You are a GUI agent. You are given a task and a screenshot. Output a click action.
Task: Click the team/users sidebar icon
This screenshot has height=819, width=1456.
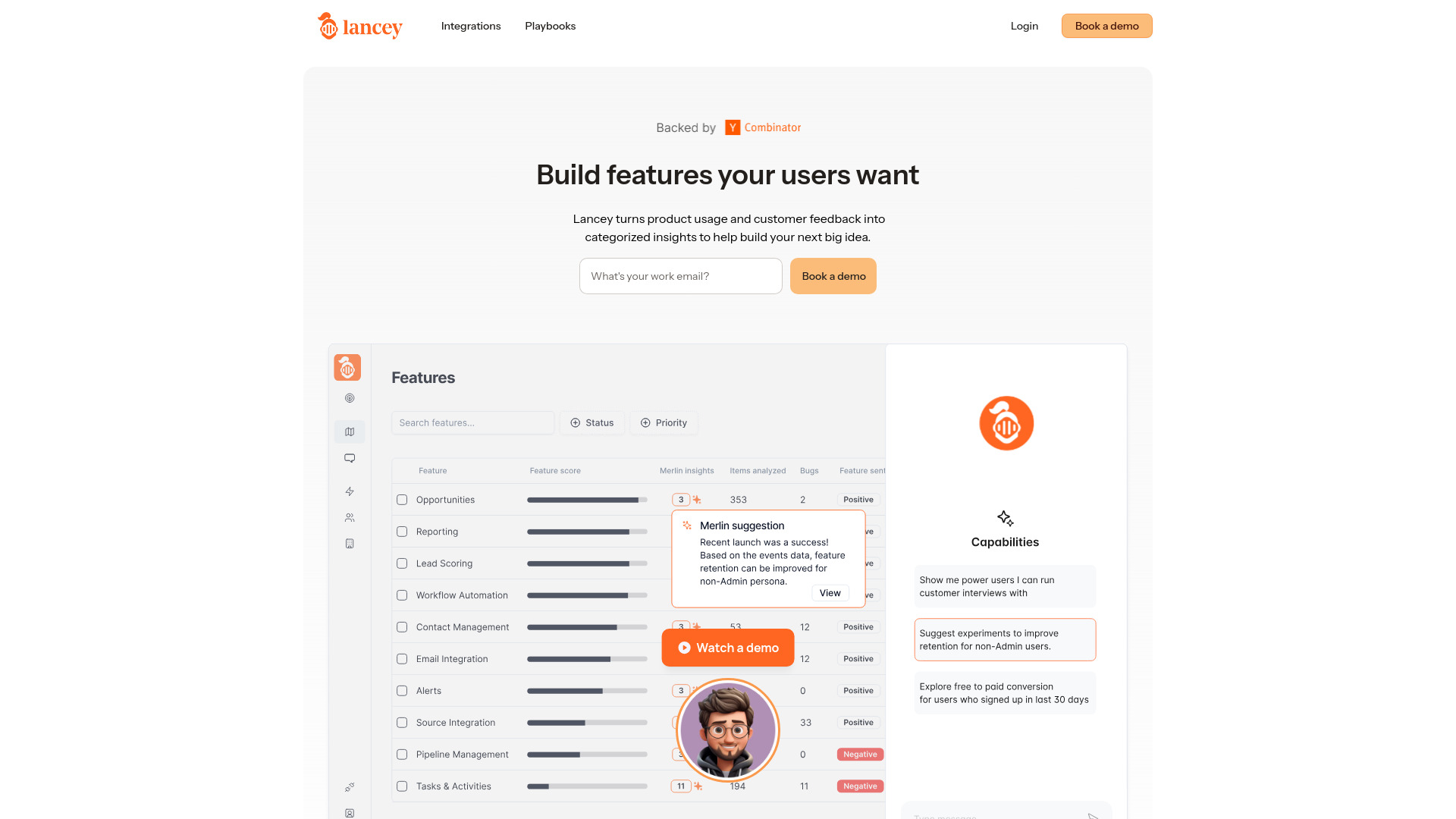[x=350, y=517]
